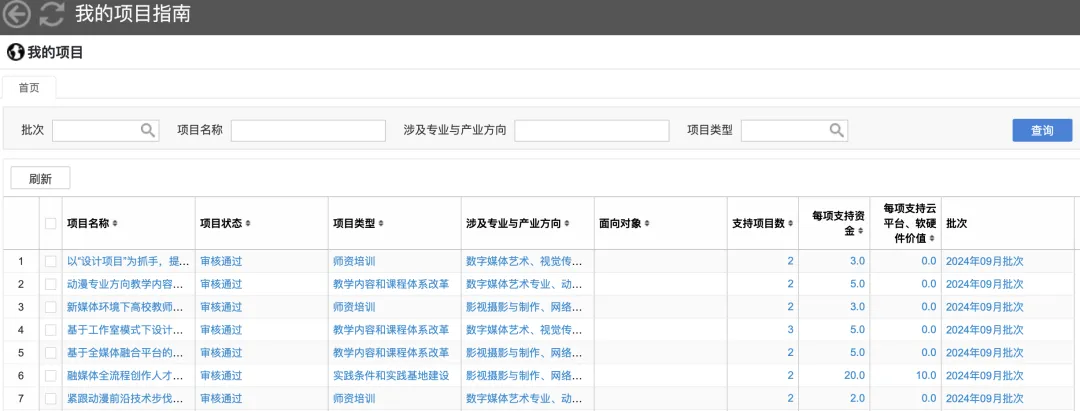This screenshot has width=1080, height=411.
Task: Open the 项目类型 lookup dropdown field
Action: pyautogui.click(x=785, y=130)
